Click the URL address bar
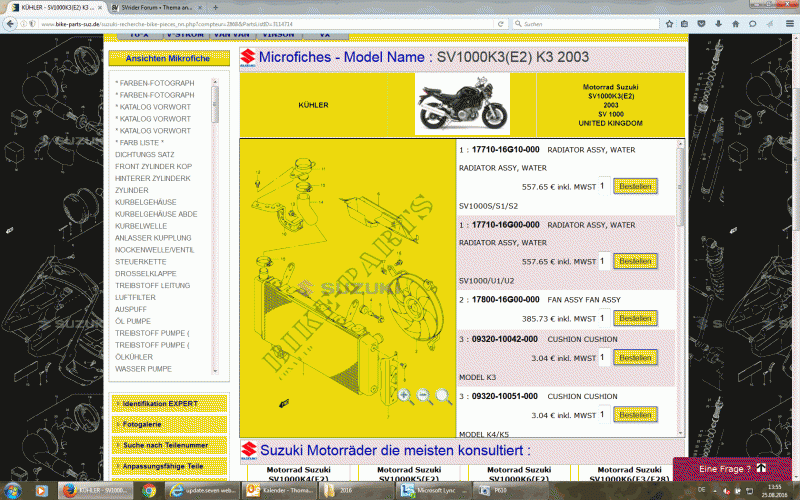Screen dimensions: 800x500 tap(265, 24)
